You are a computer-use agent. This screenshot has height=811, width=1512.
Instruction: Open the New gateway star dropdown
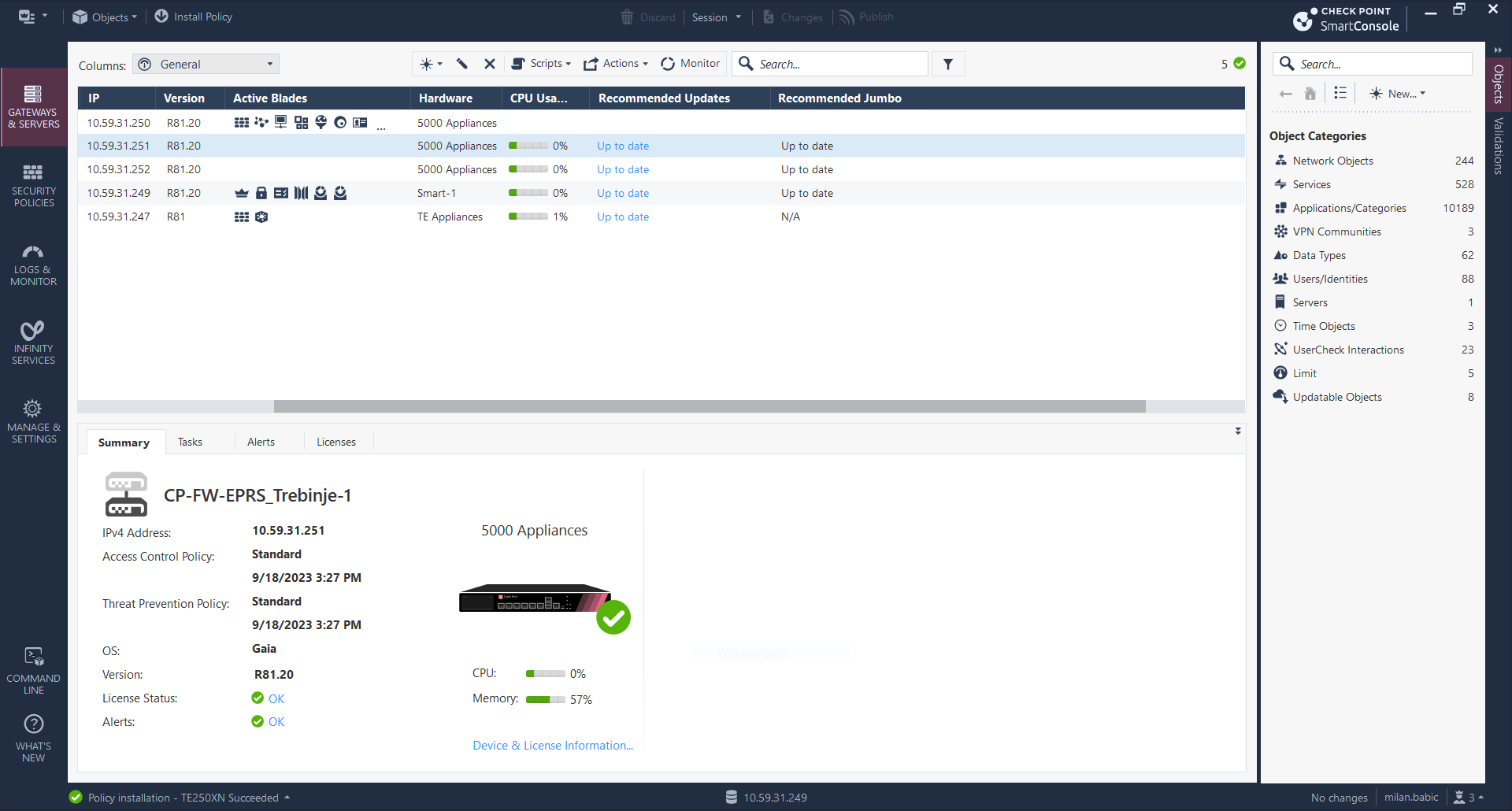(432, 64)
